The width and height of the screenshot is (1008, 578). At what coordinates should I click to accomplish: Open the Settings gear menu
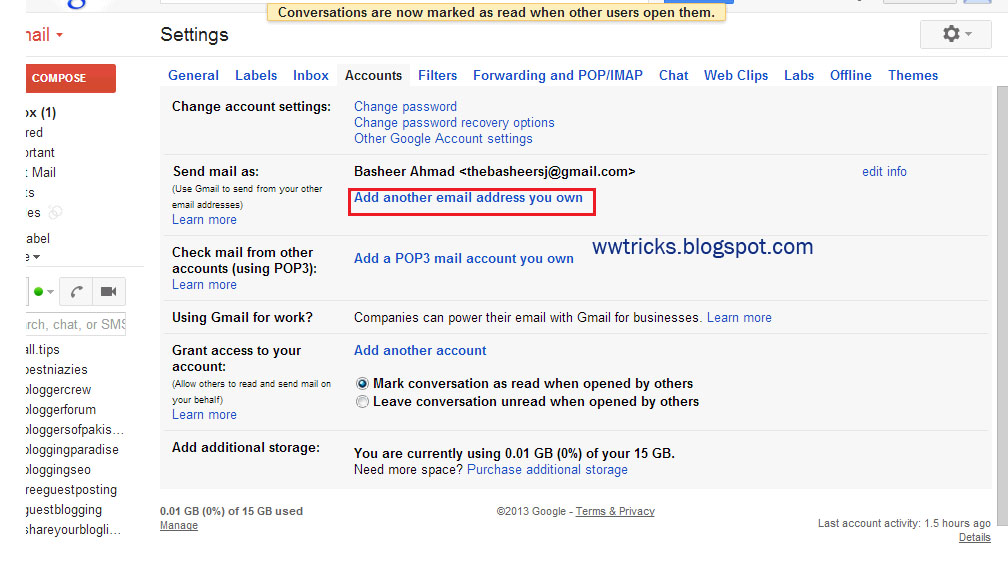tap(954, 33)
